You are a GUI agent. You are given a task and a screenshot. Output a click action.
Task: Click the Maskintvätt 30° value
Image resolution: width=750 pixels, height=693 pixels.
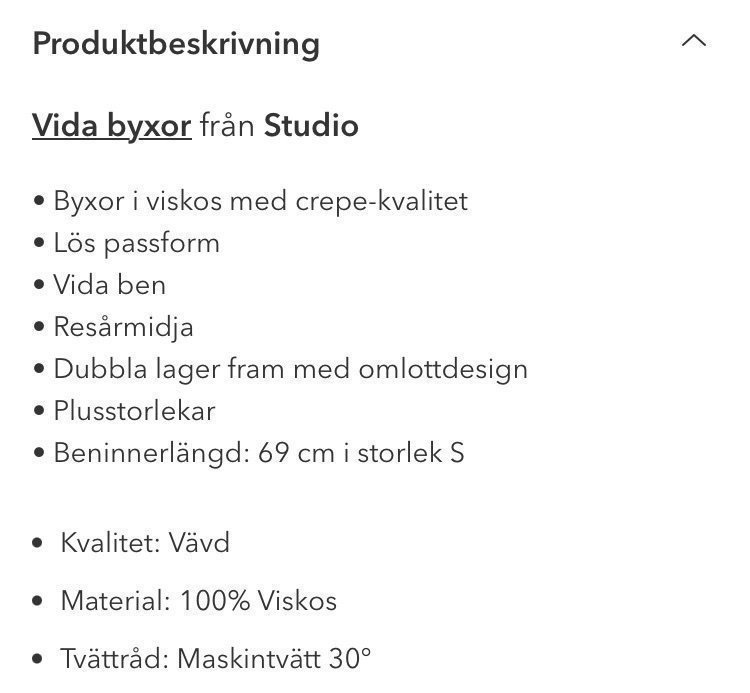click(274, 659)
